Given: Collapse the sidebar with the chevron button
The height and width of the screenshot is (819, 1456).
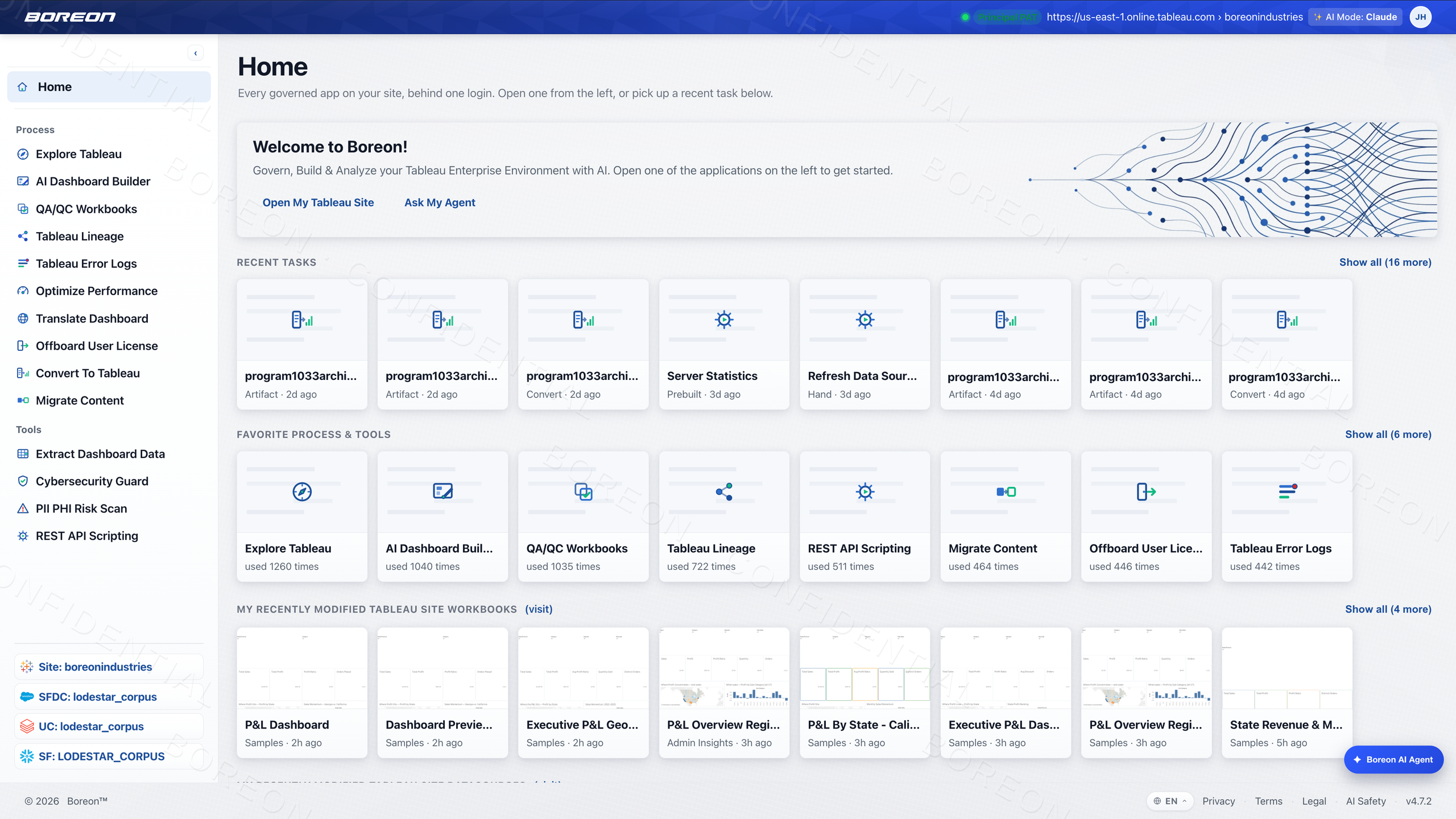Looking at the screenshot, I should click(196, 53).
